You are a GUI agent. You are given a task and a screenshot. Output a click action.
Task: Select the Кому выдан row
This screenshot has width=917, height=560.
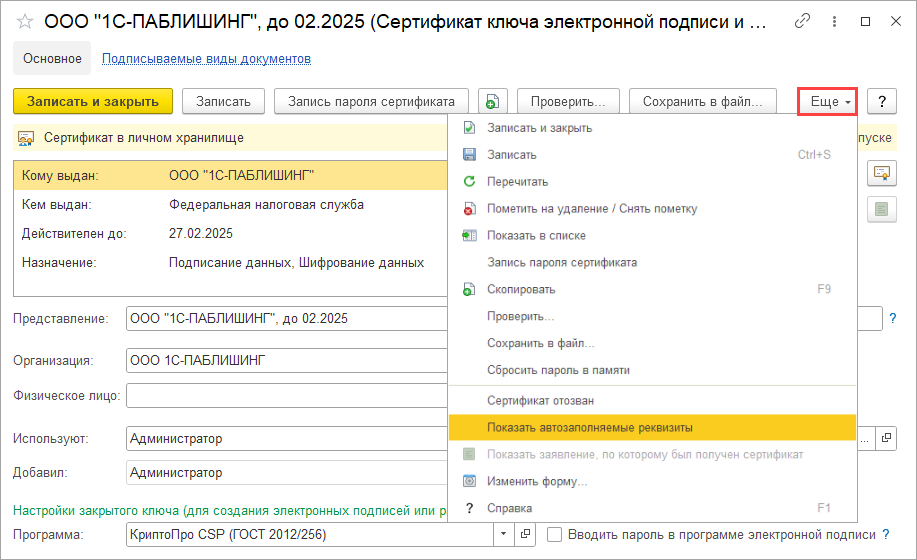click(230, 175)
